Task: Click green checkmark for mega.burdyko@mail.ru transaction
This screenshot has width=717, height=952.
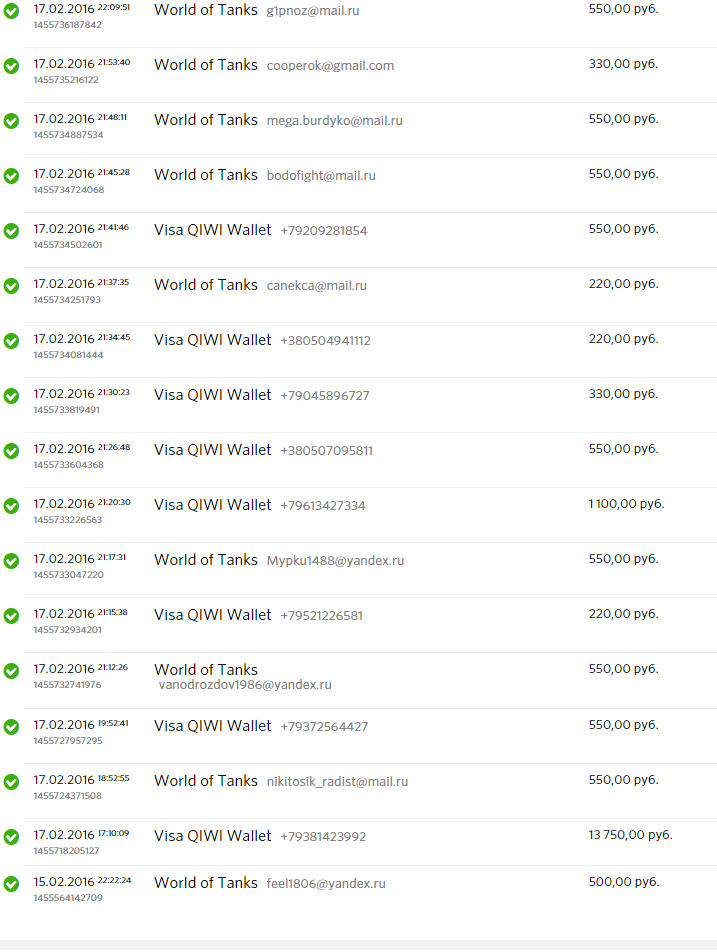Action: [x=11, y=121]
